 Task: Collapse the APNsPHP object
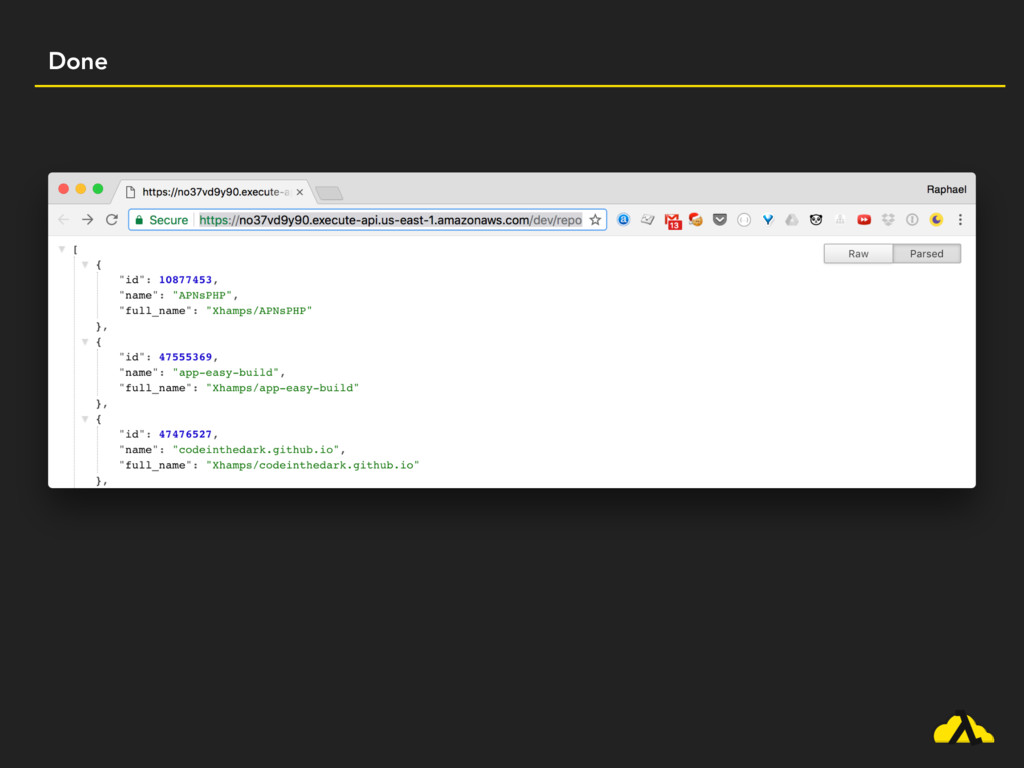point(85,264)
